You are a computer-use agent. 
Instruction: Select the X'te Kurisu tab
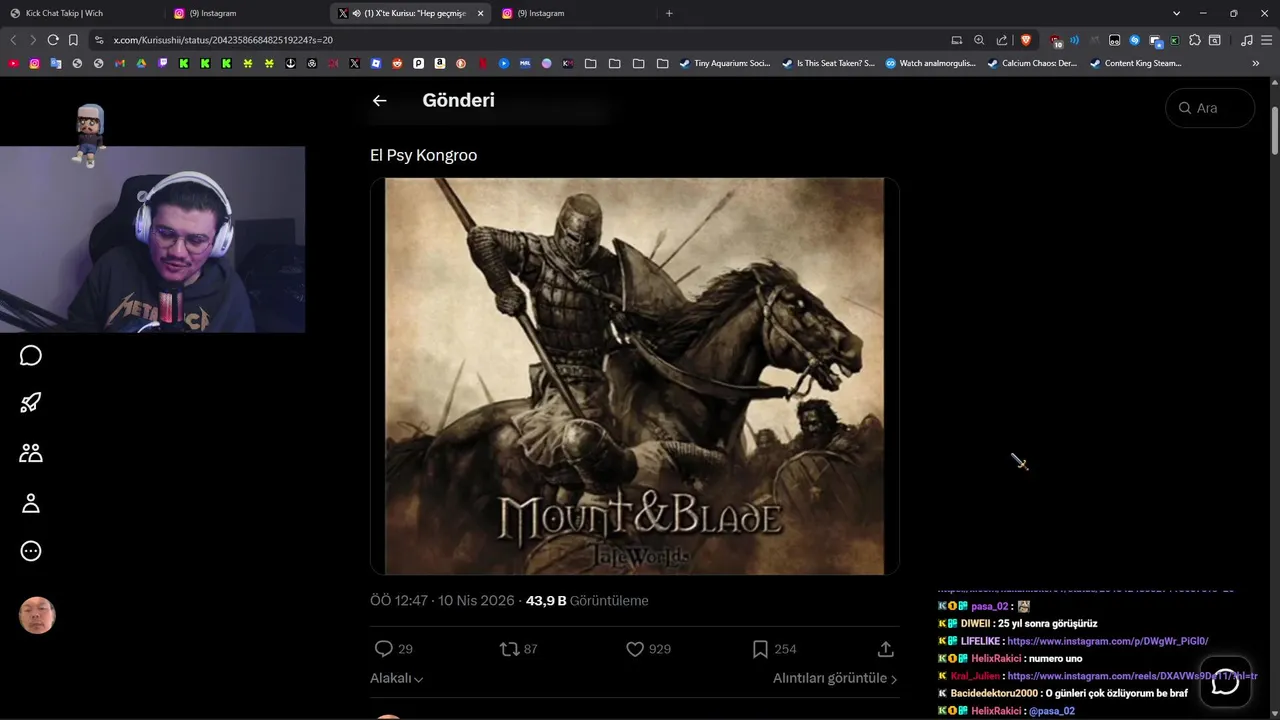[x=410, y=13]
